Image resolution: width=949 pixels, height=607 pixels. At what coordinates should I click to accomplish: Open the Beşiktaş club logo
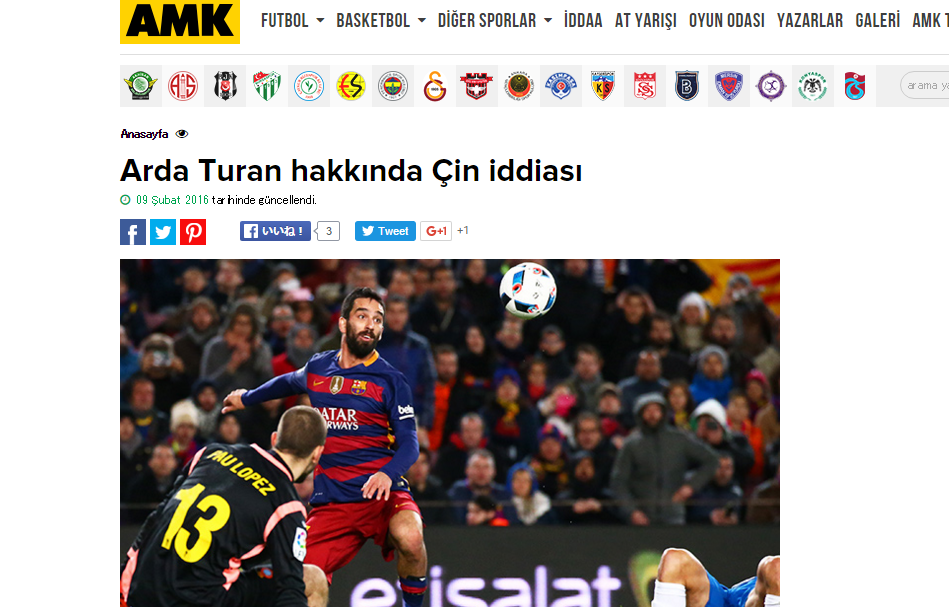pyautogui.click(x=225, y=86)
